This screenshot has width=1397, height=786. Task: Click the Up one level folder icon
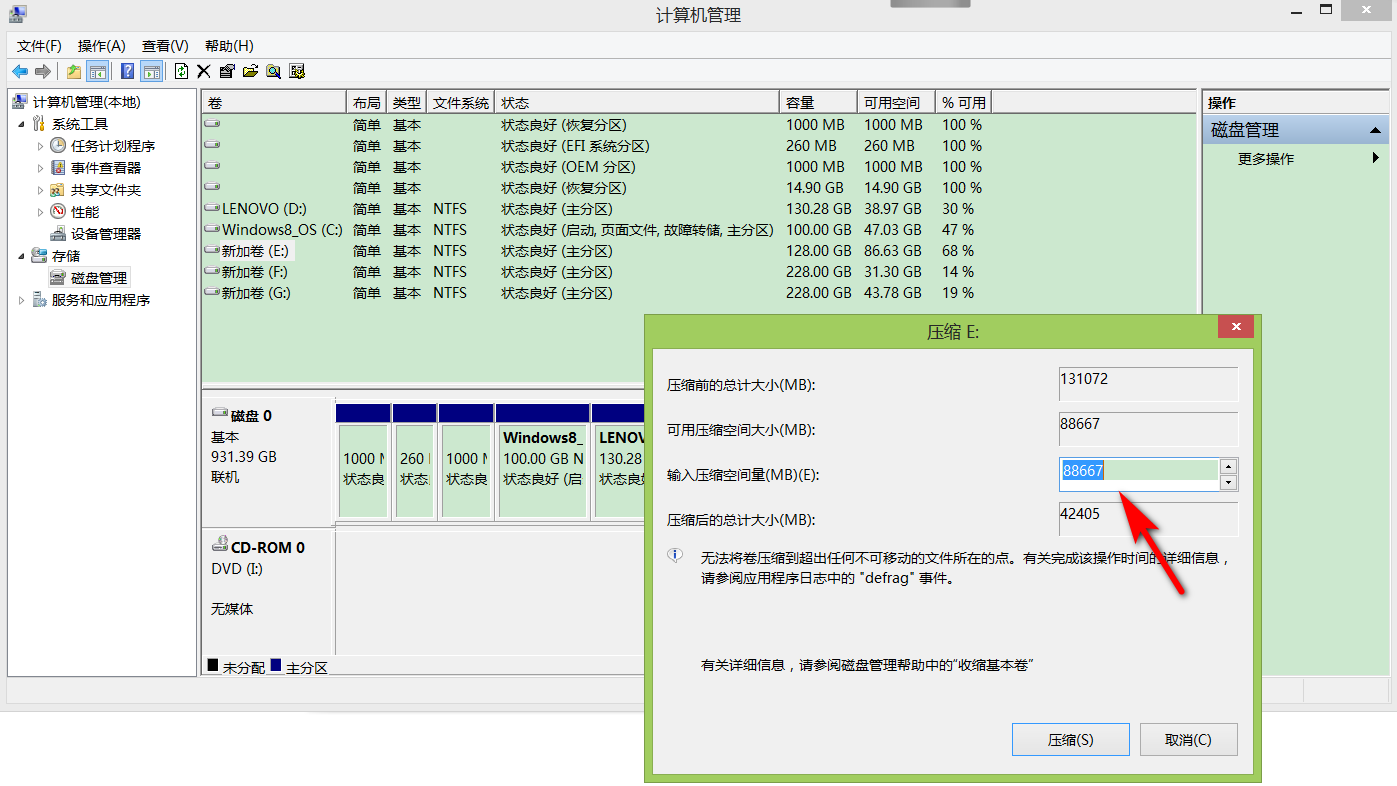pos(74,71)
